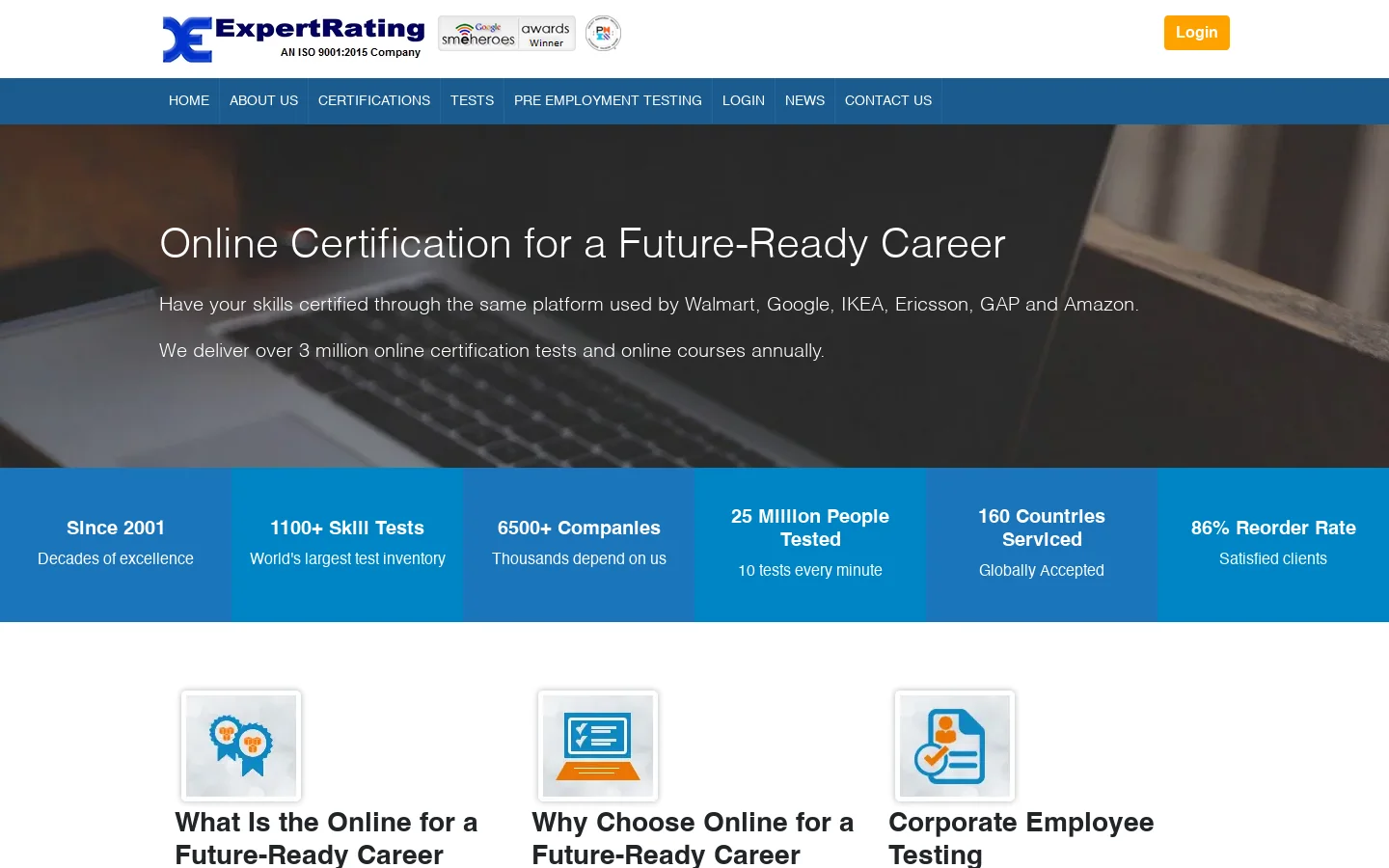1389x868 pixels.
Task: Click the 86% Reorder Rate tile
Action: 1273,545
